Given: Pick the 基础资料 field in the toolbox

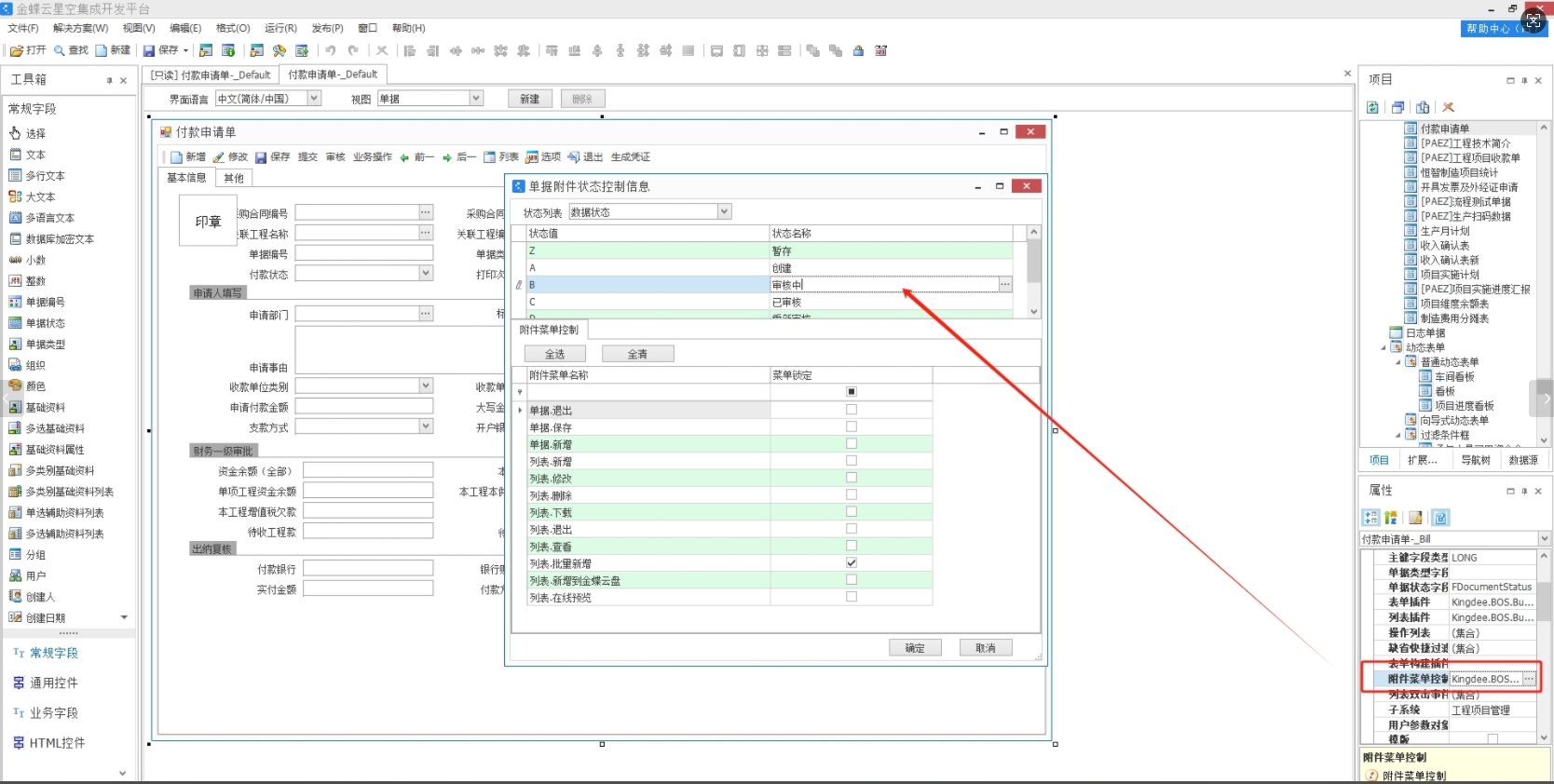Looking at the screenshot, I should click(x=37, y=407).
